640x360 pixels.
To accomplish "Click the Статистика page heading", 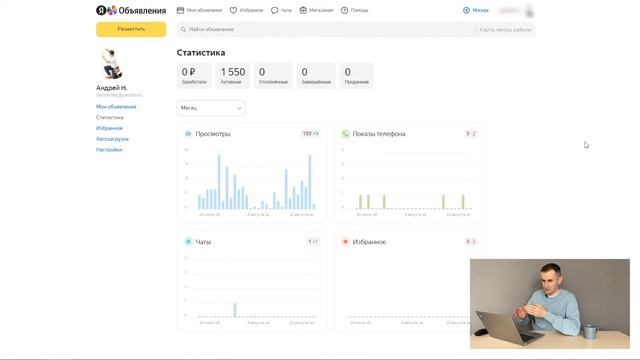I will tap(201, 53).
